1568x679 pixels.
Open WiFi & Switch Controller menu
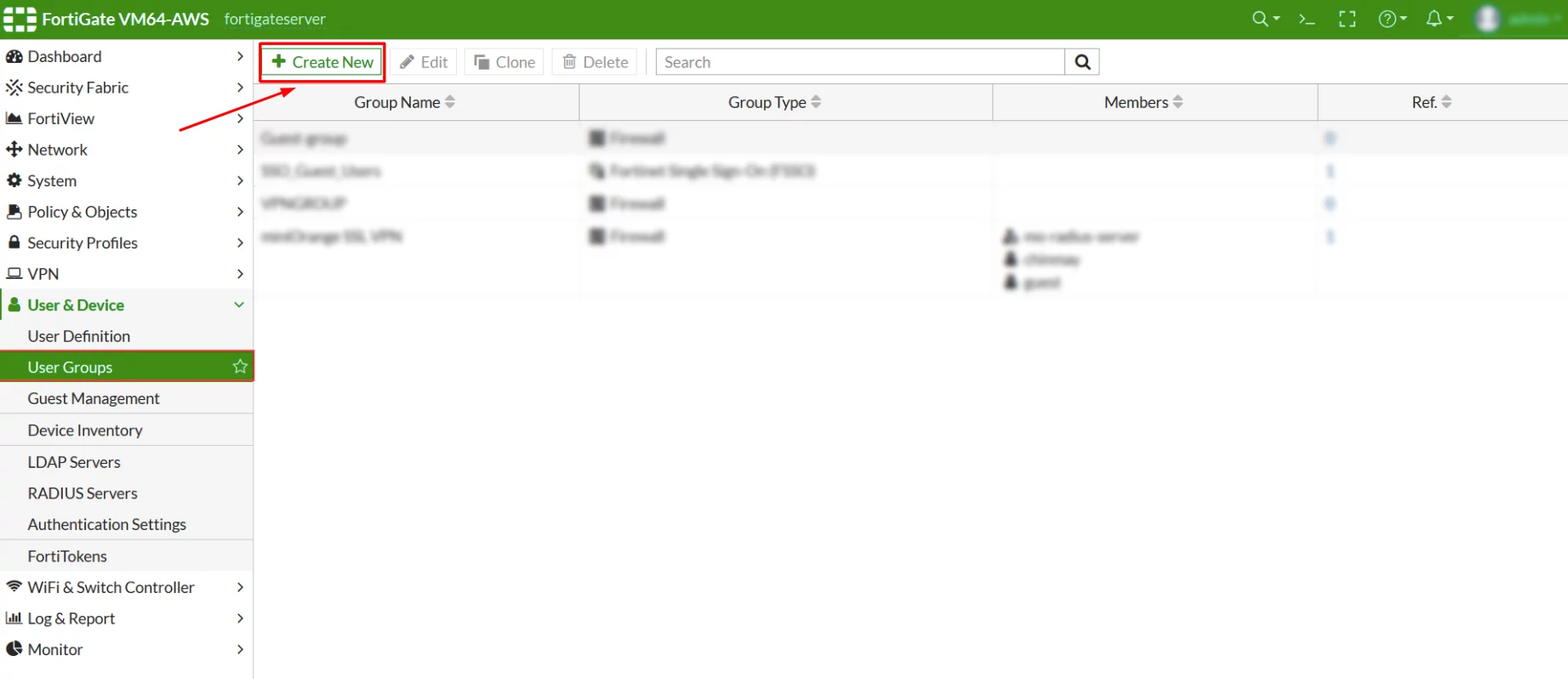[x=126, y=587]
